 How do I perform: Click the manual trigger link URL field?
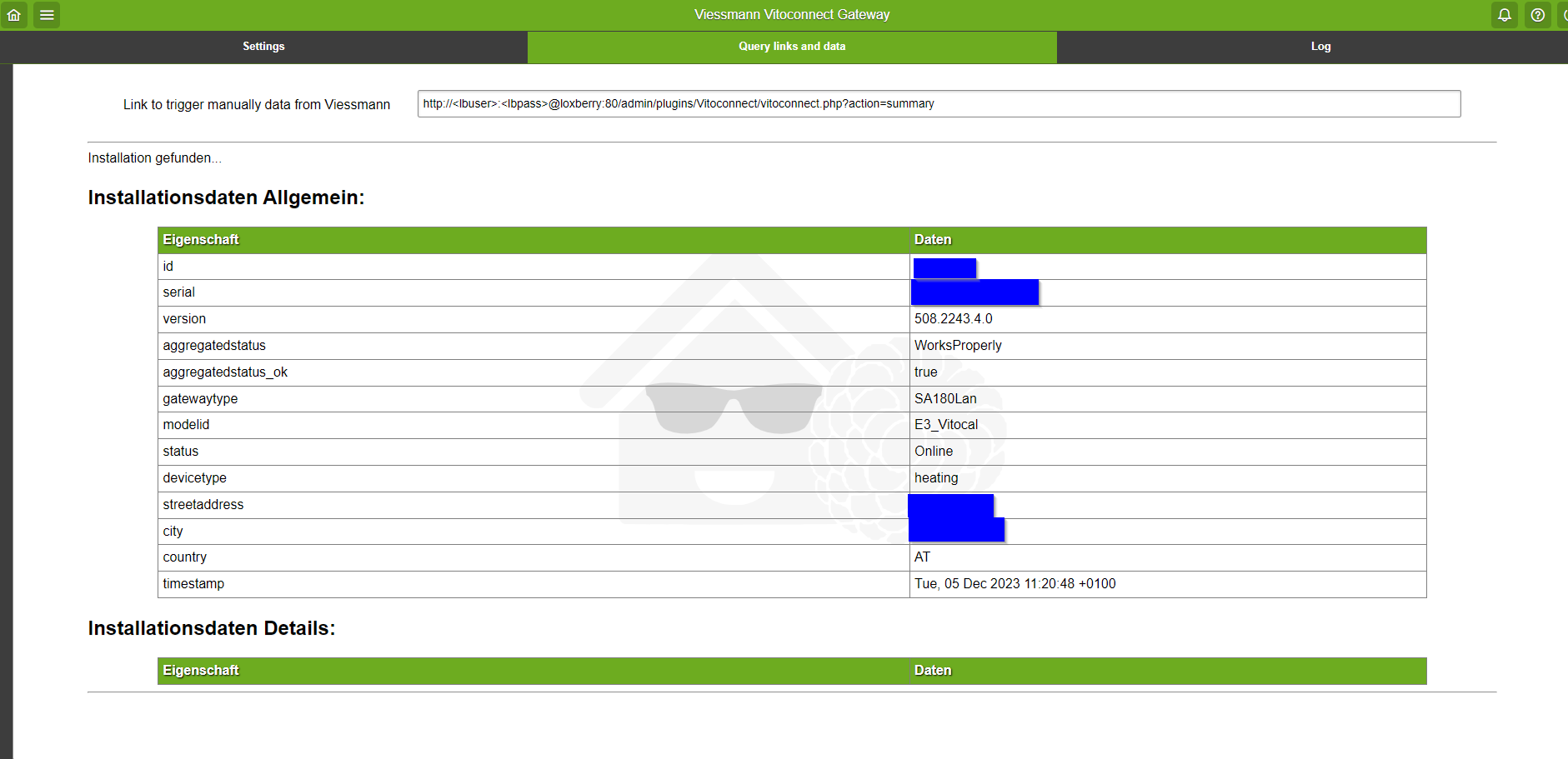939,104
